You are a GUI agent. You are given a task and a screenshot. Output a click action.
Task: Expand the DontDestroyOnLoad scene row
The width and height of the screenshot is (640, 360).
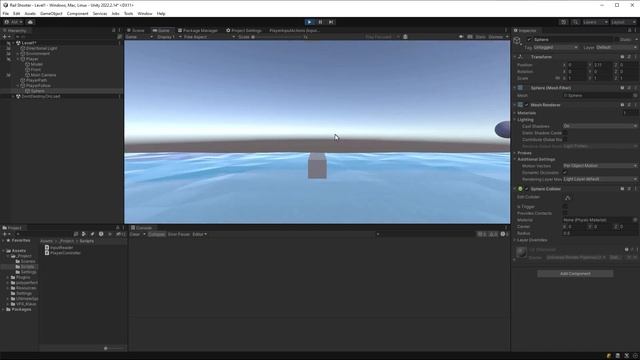13,97
